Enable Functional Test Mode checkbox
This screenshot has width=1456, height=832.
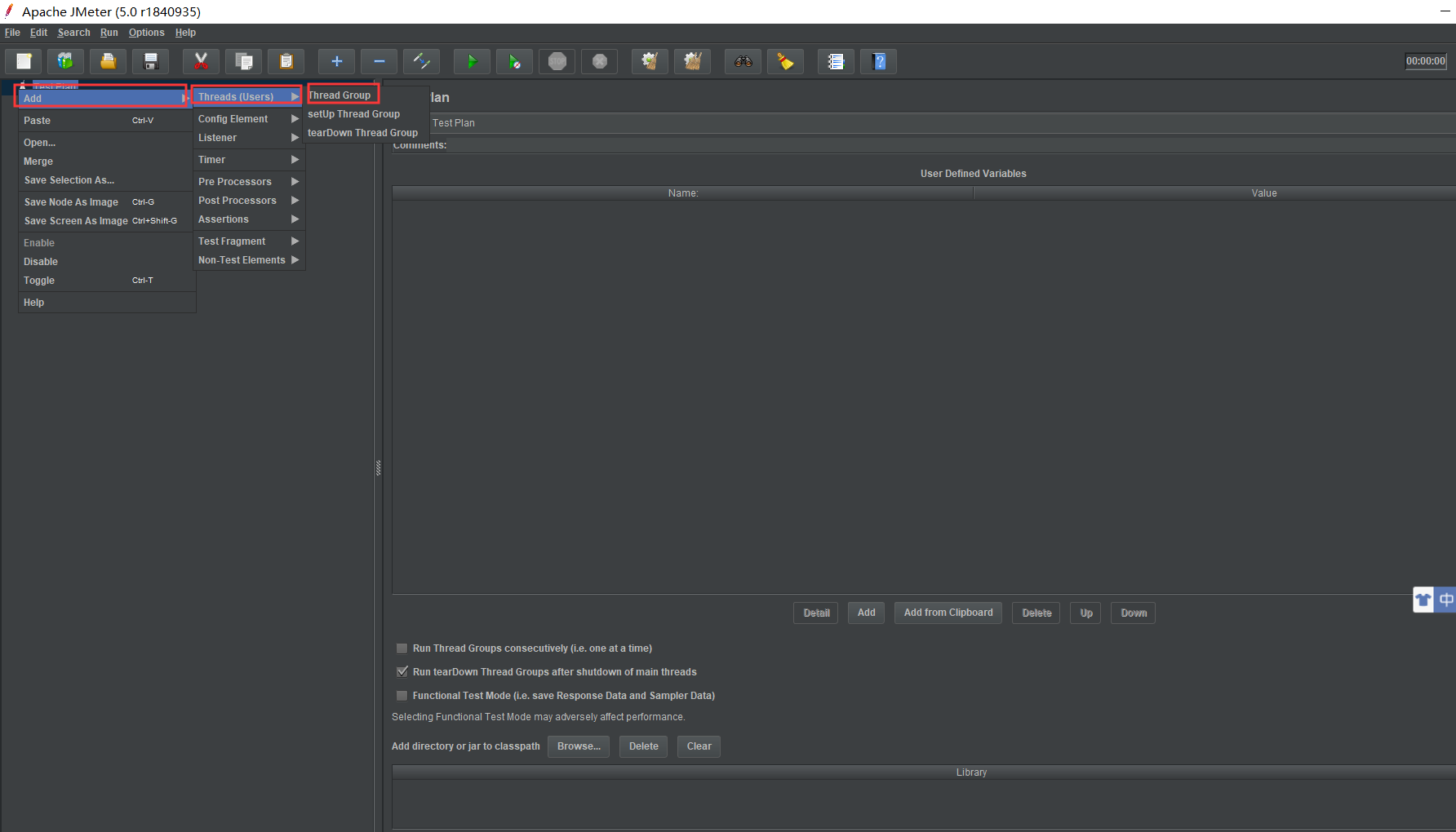(x=402, y=696)
